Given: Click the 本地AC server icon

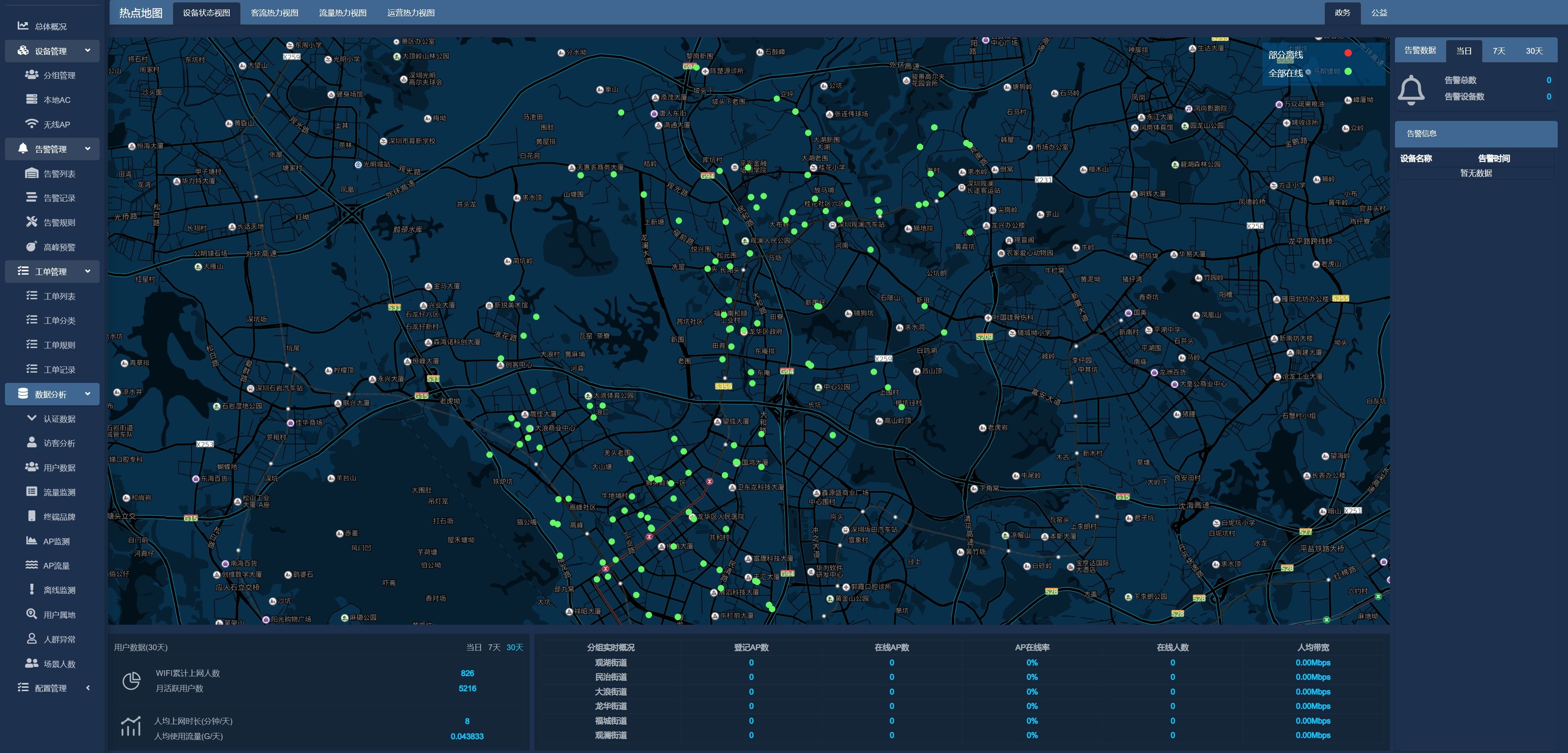Looking at the screenshot, I should click(31, 99).
